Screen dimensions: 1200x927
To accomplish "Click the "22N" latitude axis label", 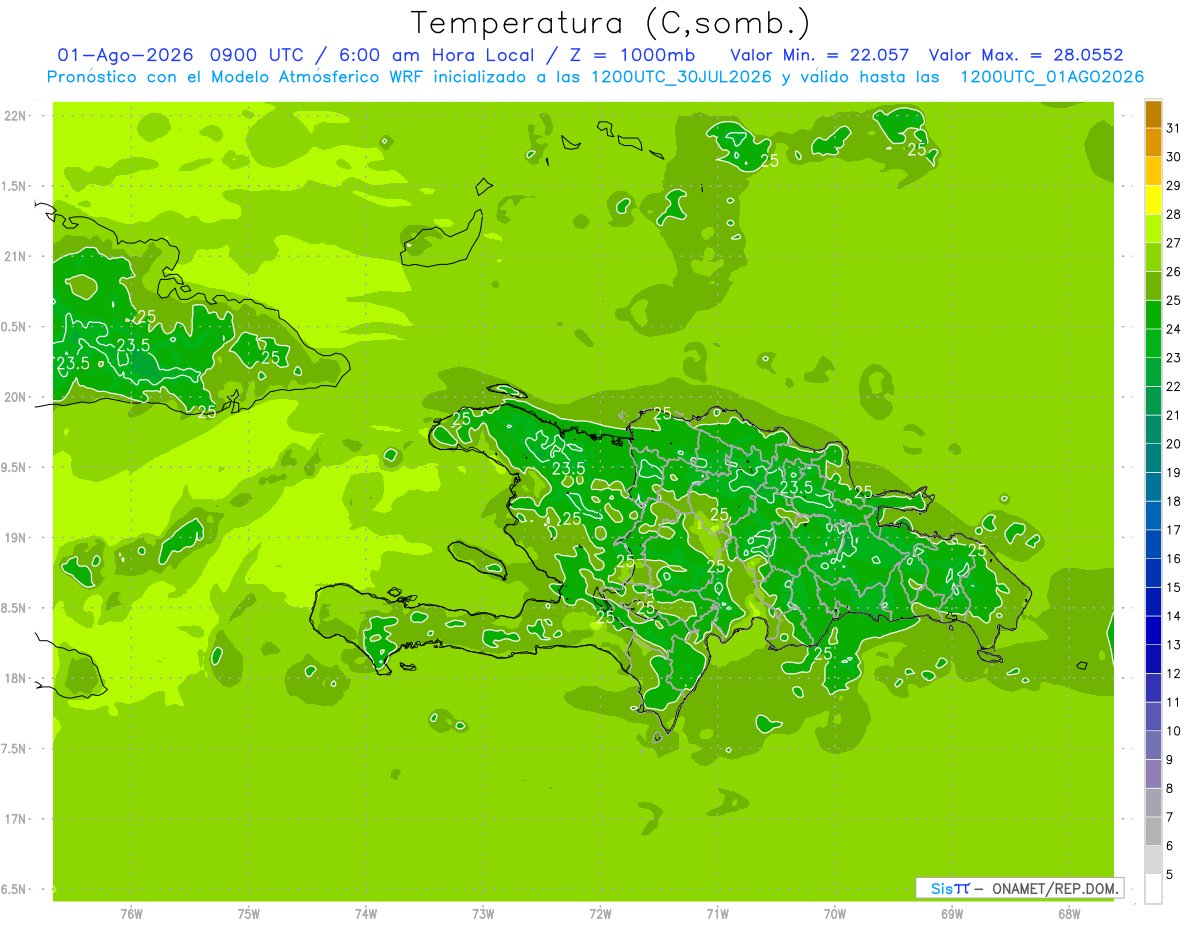I will (15, 115).
